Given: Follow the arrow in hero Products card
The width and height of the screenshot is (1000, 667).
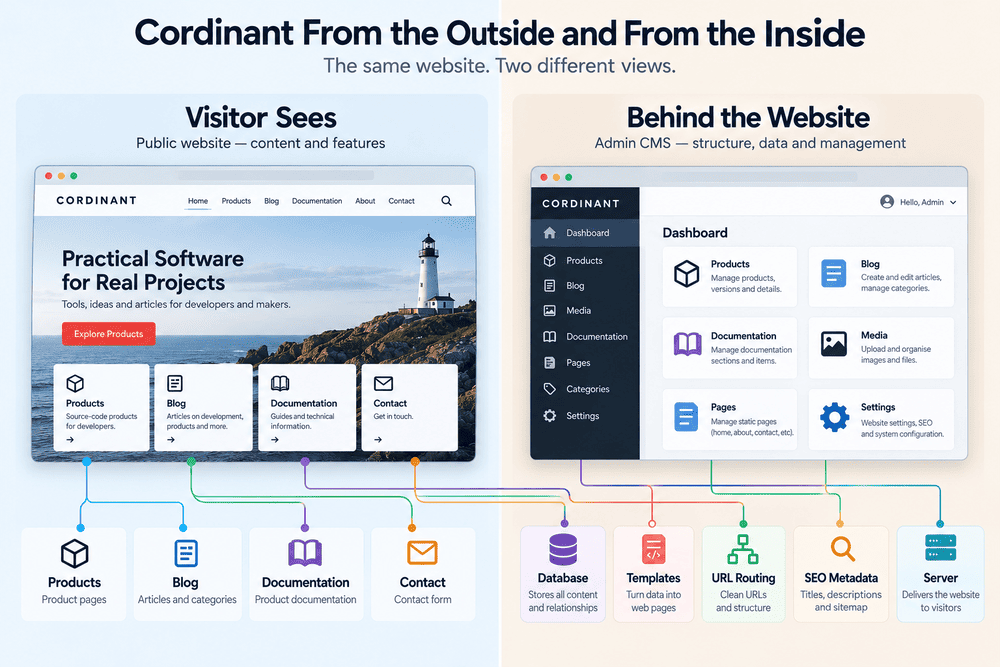Looking at the screenshot, I should [70, 439].
